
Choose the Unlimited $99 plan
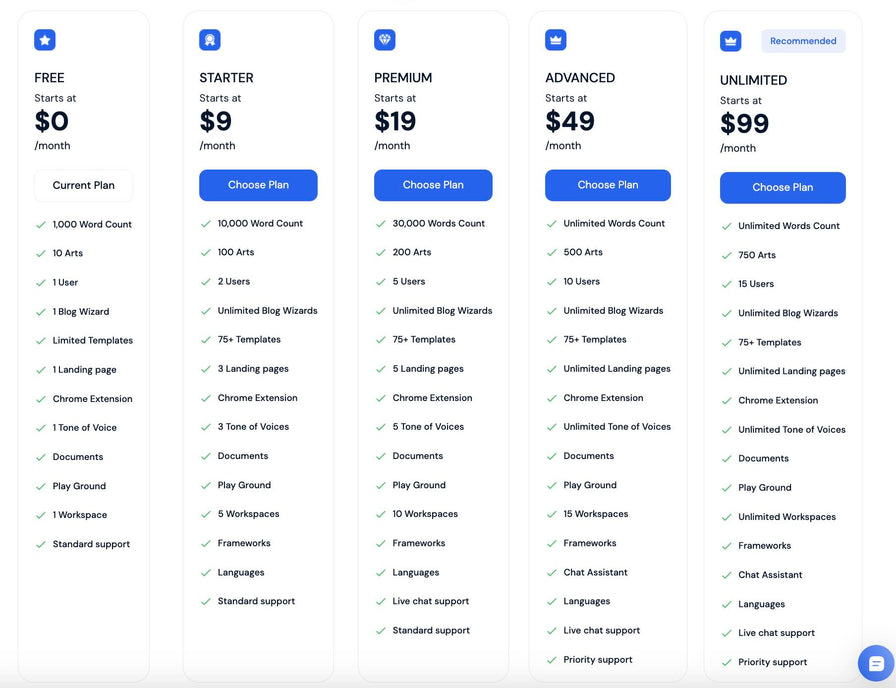click(x=783, y=187)
